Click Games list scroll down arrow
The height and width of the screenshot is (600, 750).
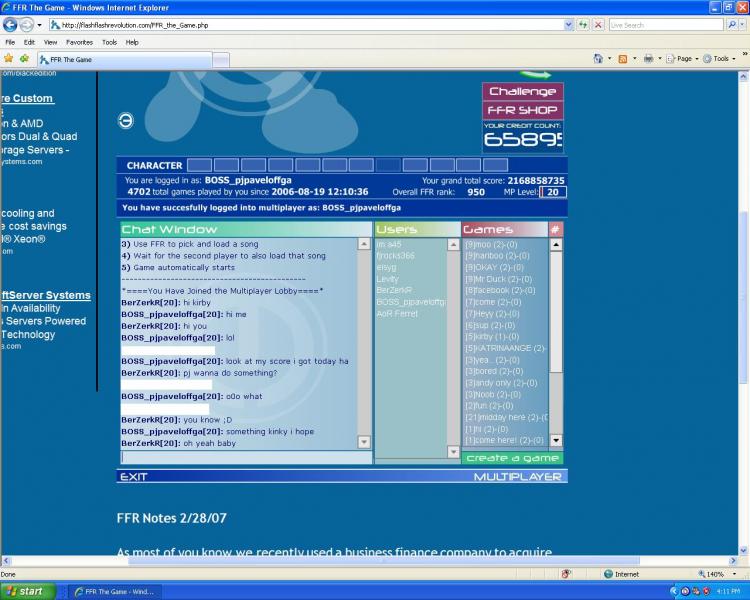coord(556,440)
